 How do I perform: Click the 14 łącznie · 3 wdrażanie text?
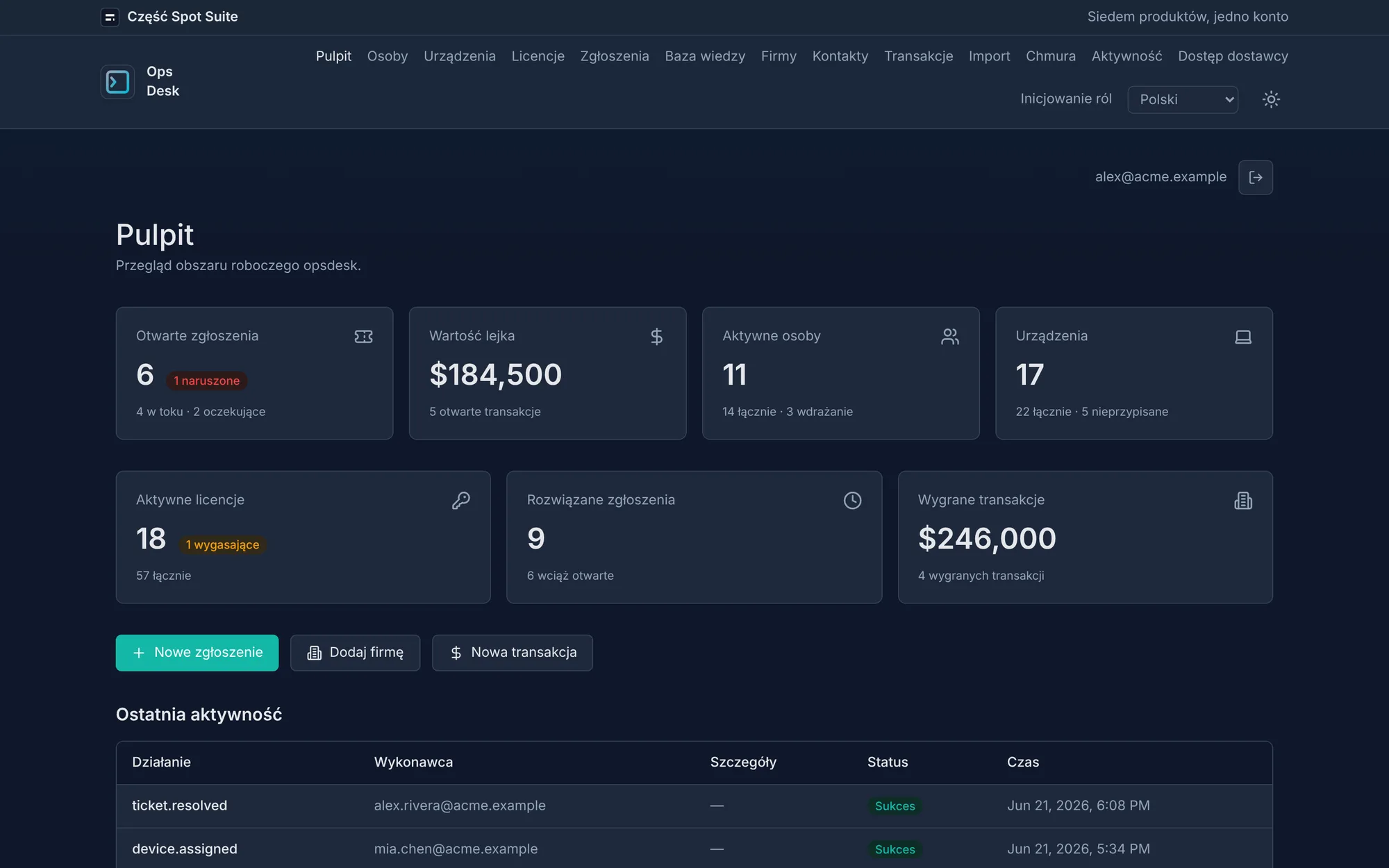tap(788, 412)
